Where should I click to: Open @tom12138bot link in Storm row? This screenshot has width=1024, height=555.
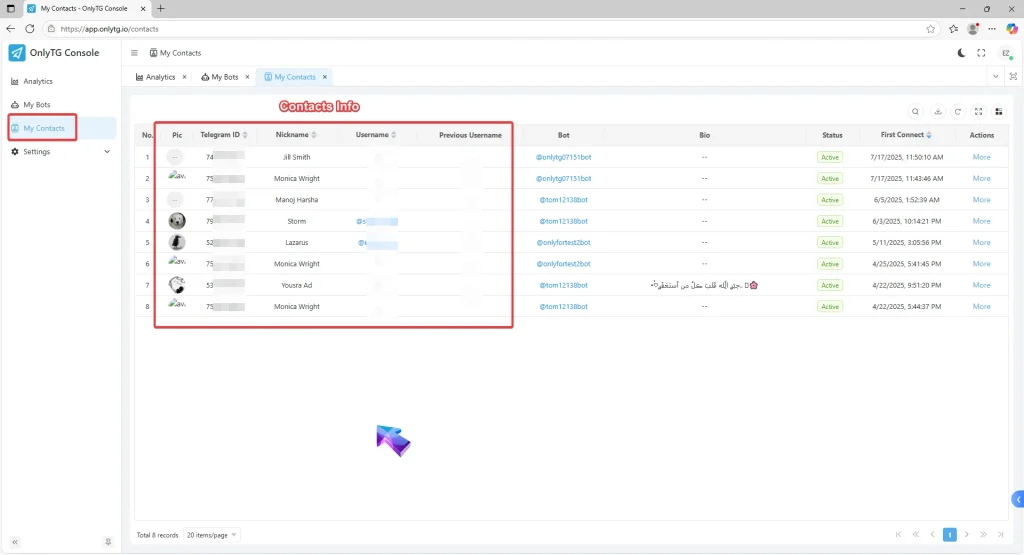coord(564,221)
